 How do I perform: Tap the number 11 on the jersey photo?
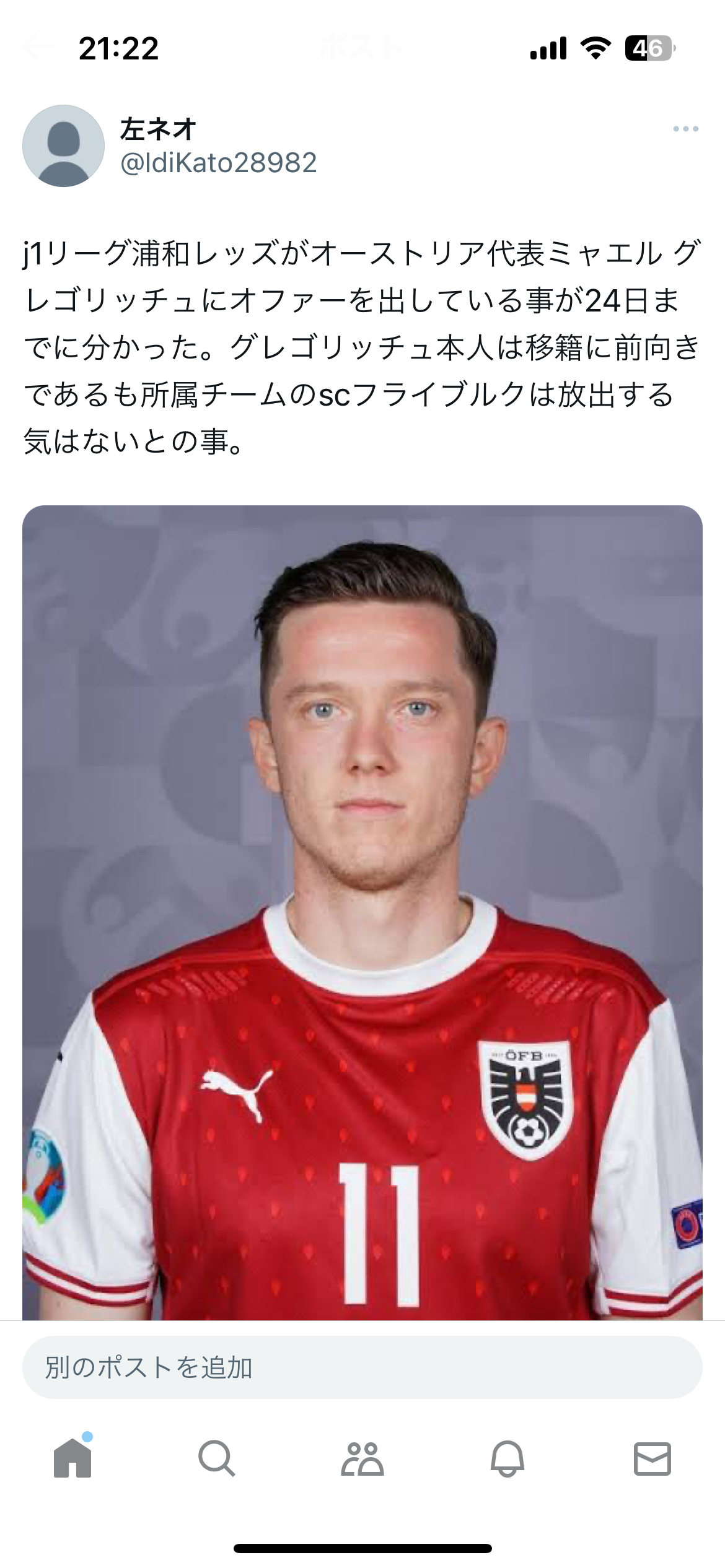[379, 1234]
